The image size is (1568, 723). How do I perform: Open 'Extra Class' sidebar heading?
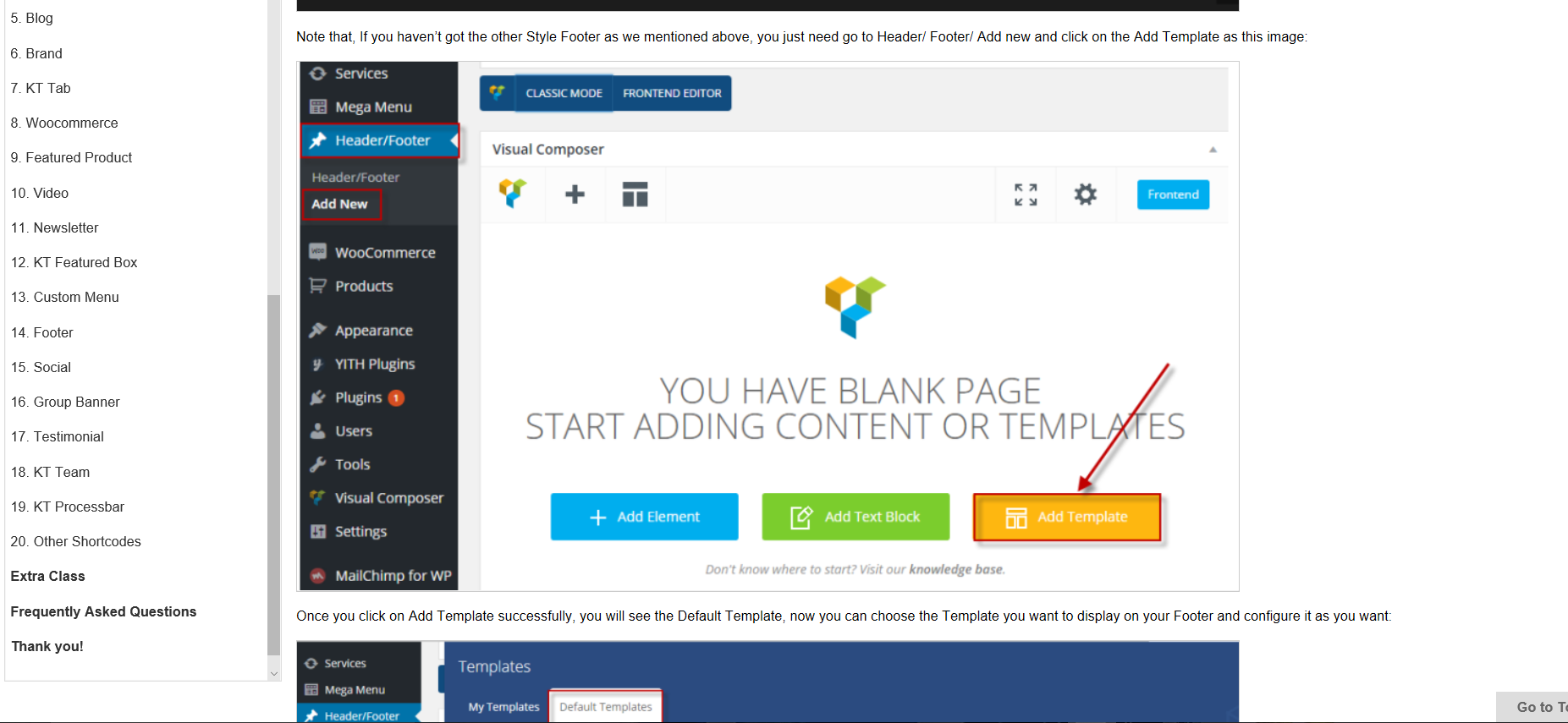click(x=48, y=576)
